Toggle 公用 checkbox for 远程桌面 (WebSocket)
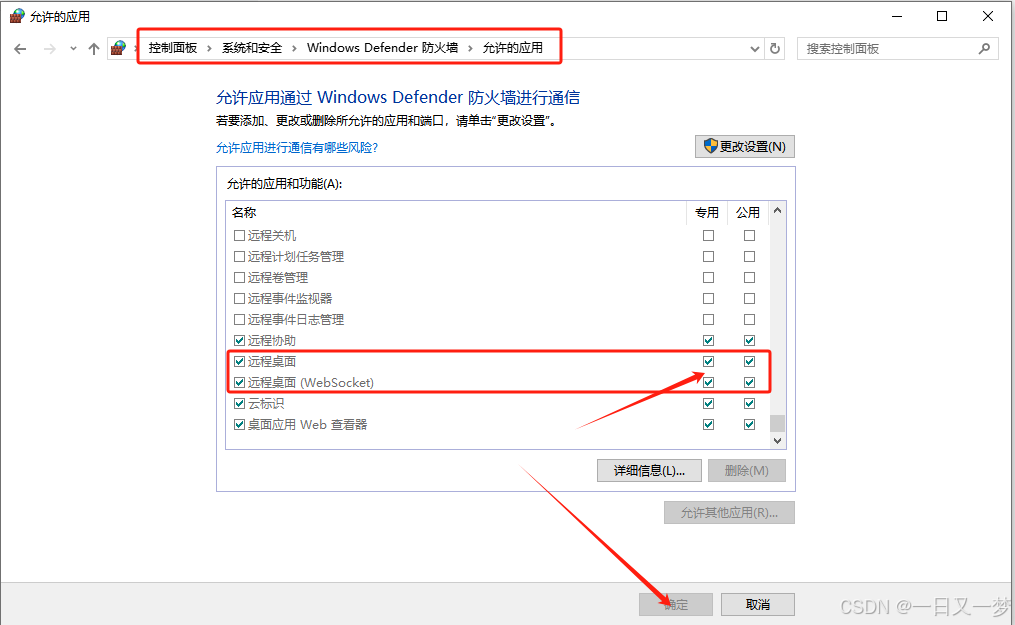Viewport: 1015px width, 625px height. click(x=749, y=382)
